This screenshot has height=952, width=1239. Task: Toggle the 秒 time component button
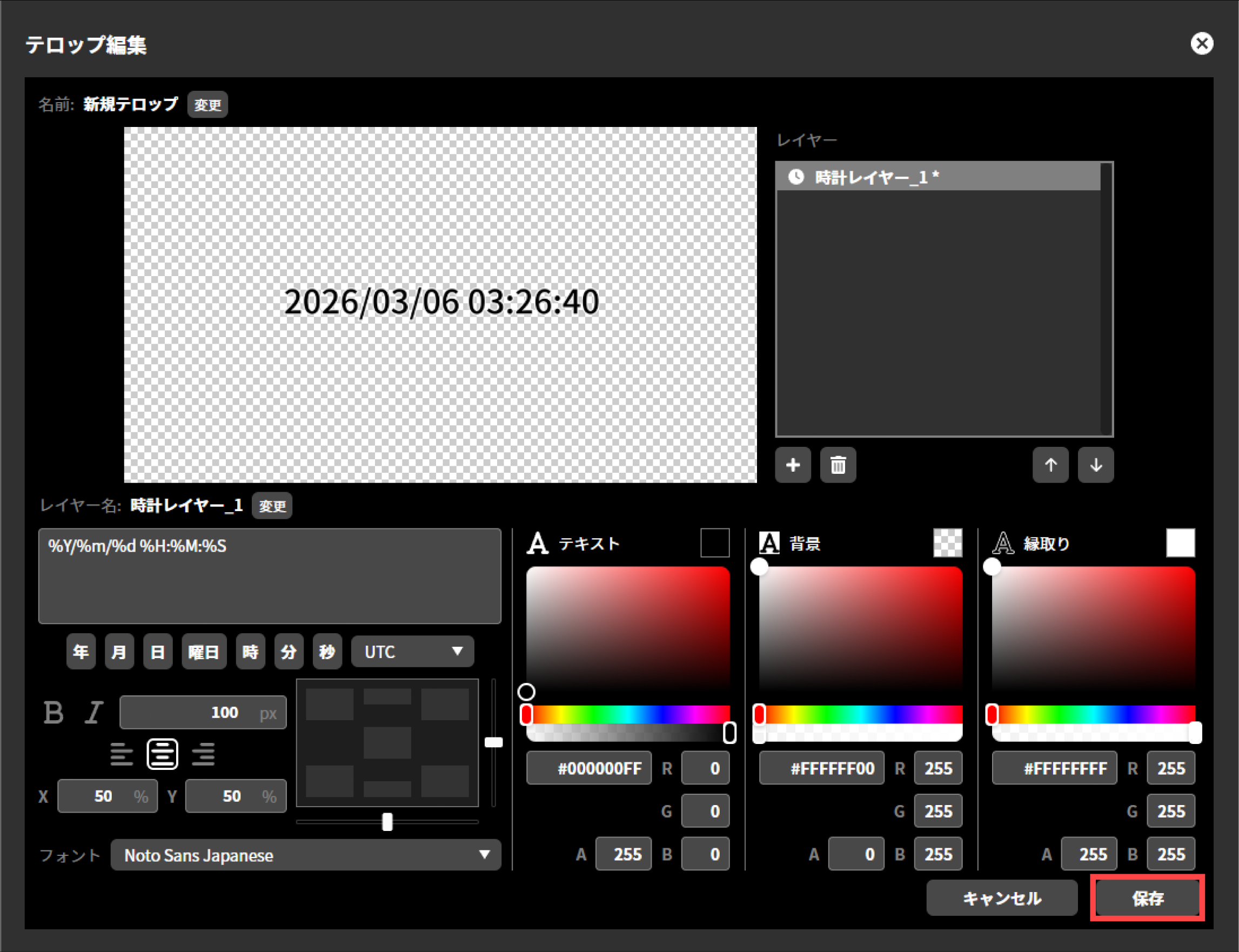coord(327,651)
